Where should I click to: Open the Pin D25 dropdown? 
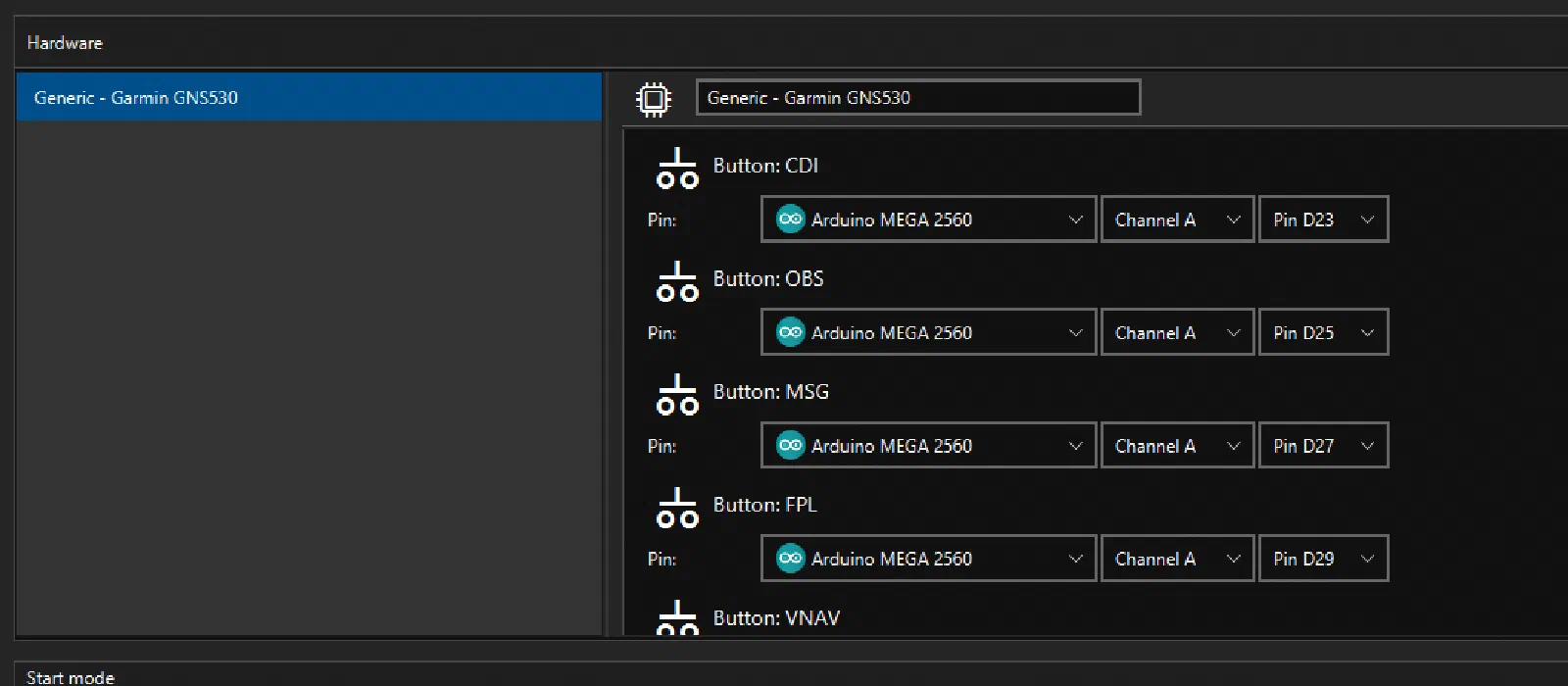[x=1323, y=332]
